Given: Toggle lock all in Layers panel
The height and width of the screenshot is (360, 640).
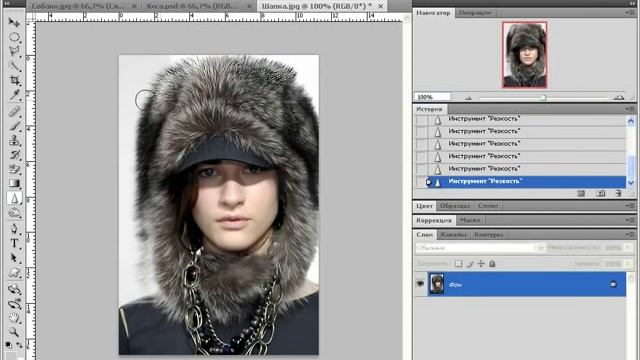Looking at the screenshot, I should (492, 264).
